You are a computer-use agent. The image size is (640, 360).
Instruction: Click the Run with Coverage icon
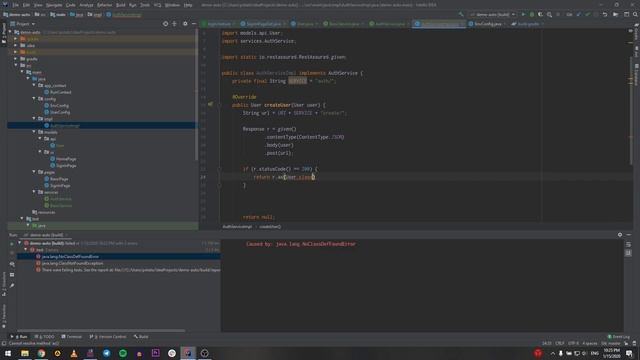540,14
